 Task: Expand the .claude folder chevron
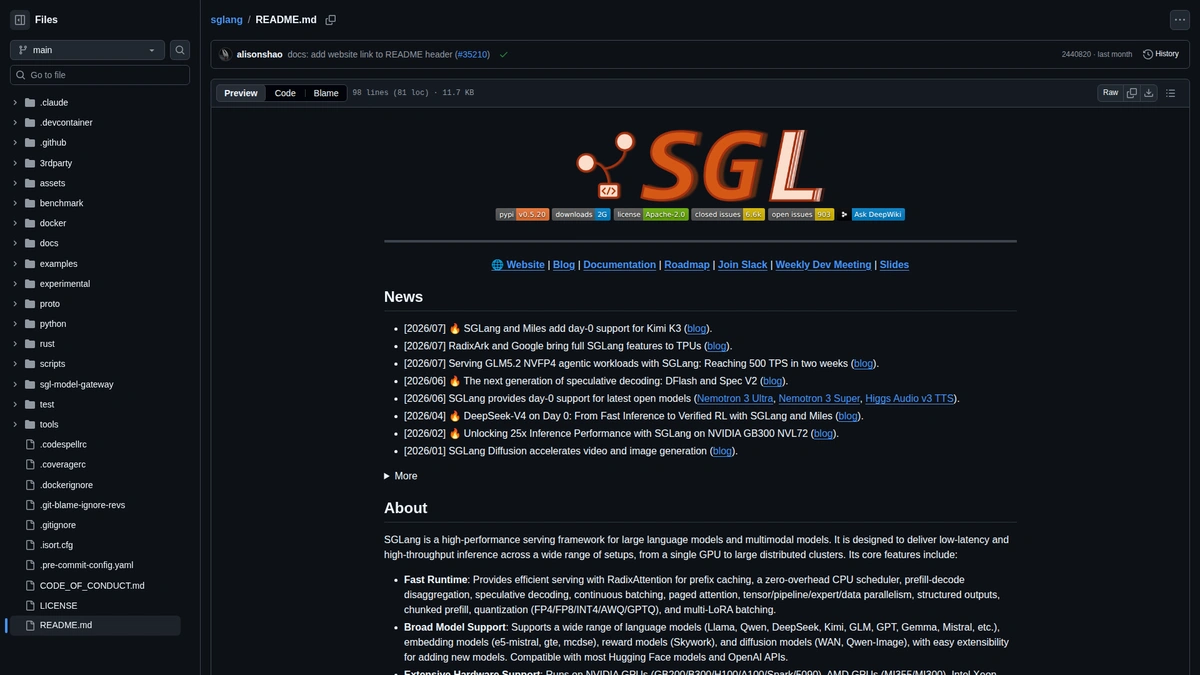pyautogui.click(x=15, y=102)
